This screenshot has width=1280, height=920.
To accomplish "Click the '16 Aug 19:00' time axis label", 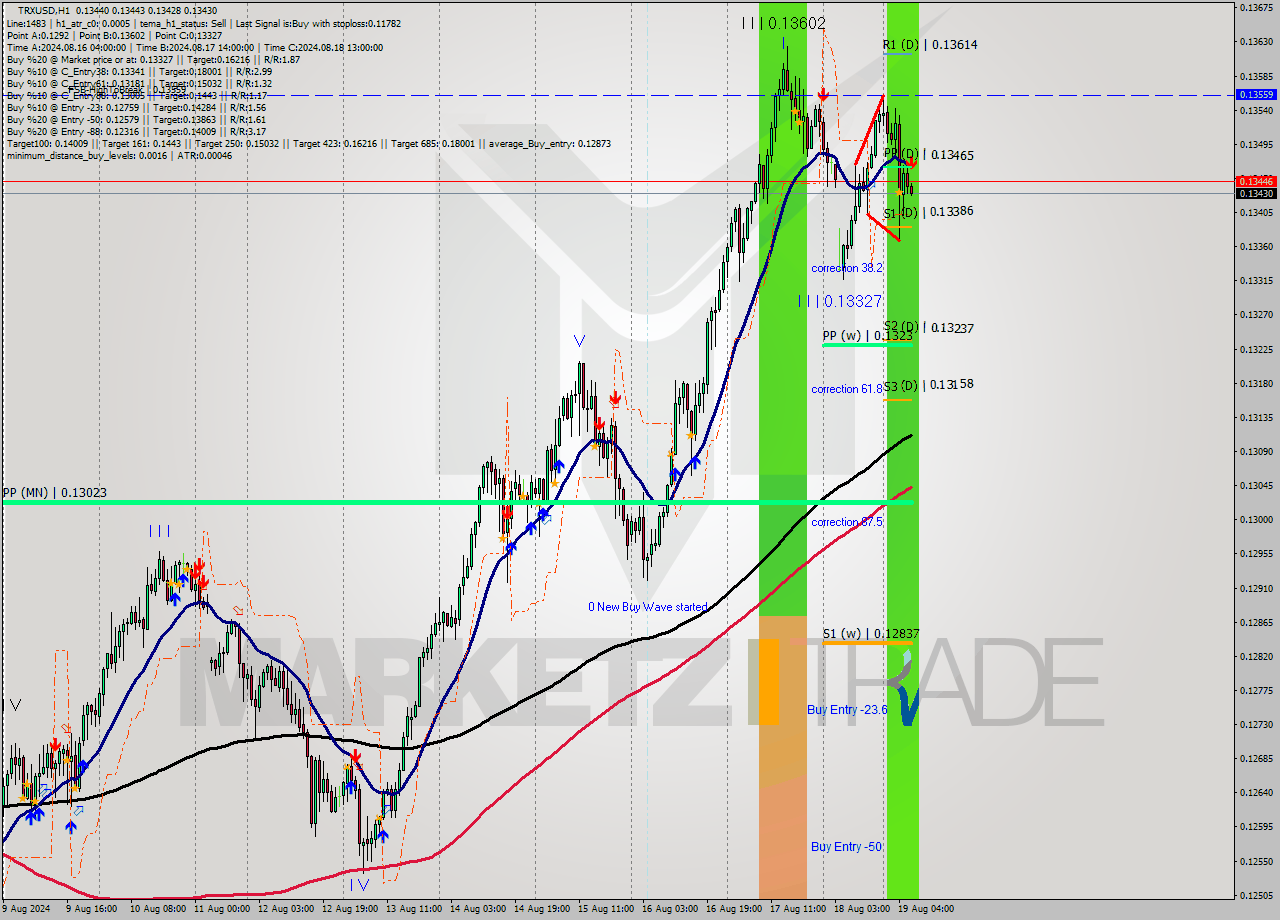I will [x=734, y=909].
